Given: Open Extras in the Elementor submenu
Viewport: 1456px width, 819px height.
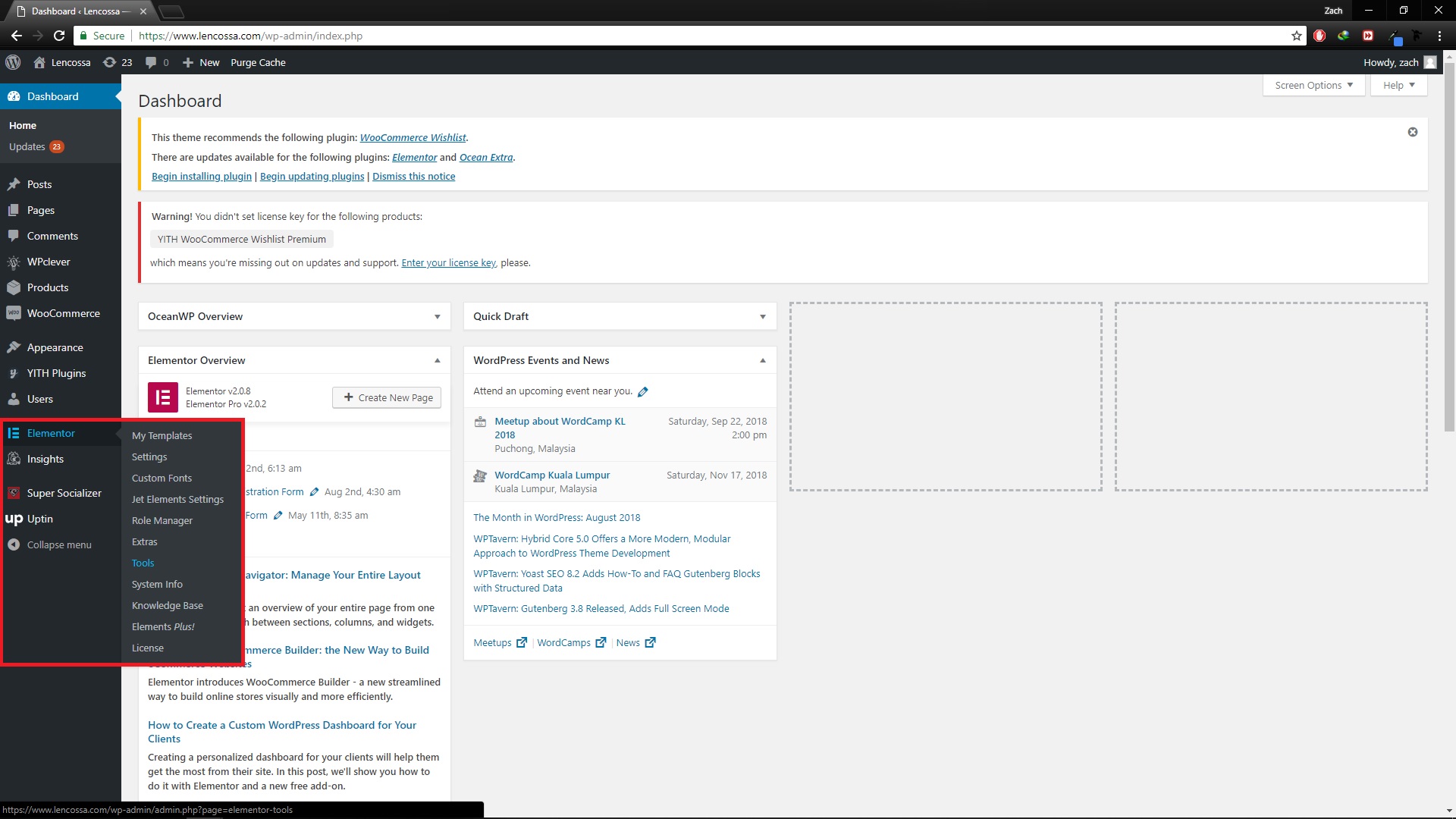Looking at the screenshot, I should [145, 541].
